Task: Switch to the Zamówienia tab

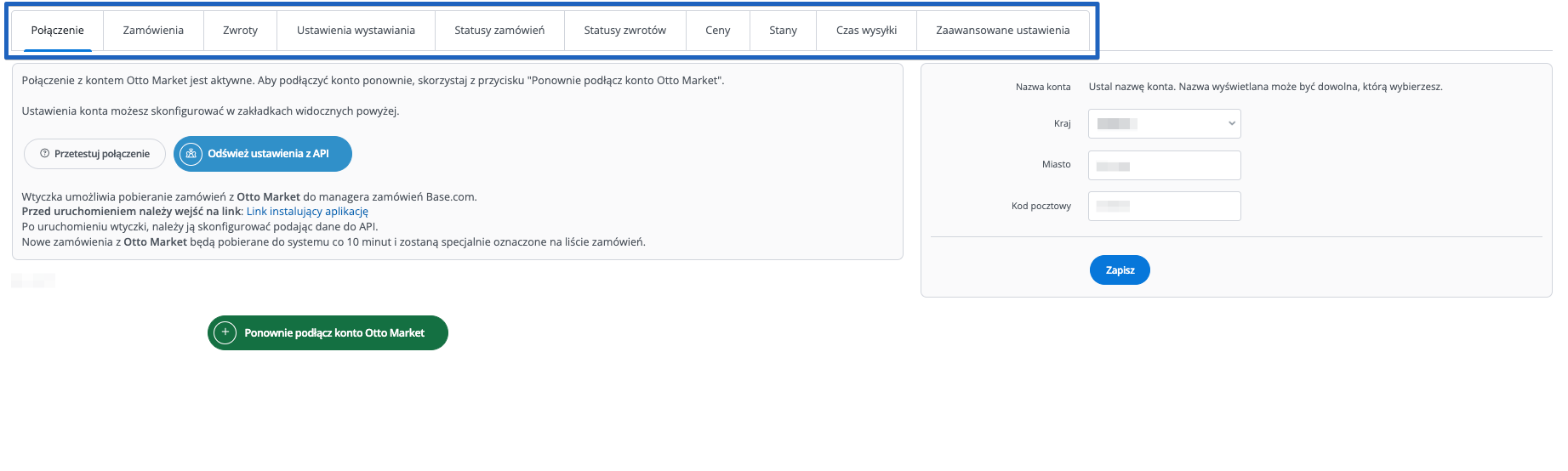Action: [153, 31]
